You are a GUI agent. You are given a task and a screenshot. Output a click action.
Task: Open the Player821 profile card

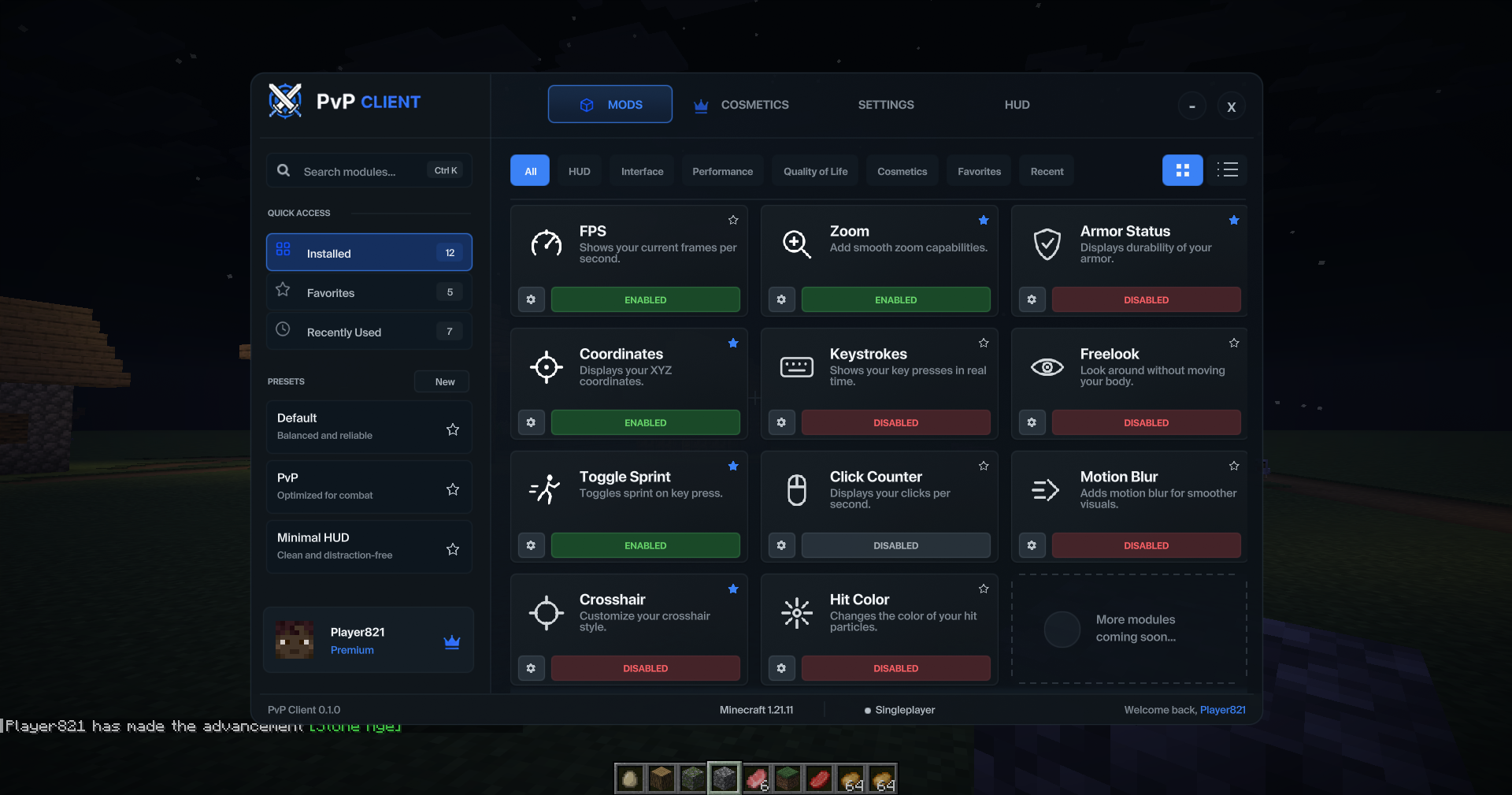point(369,640)
